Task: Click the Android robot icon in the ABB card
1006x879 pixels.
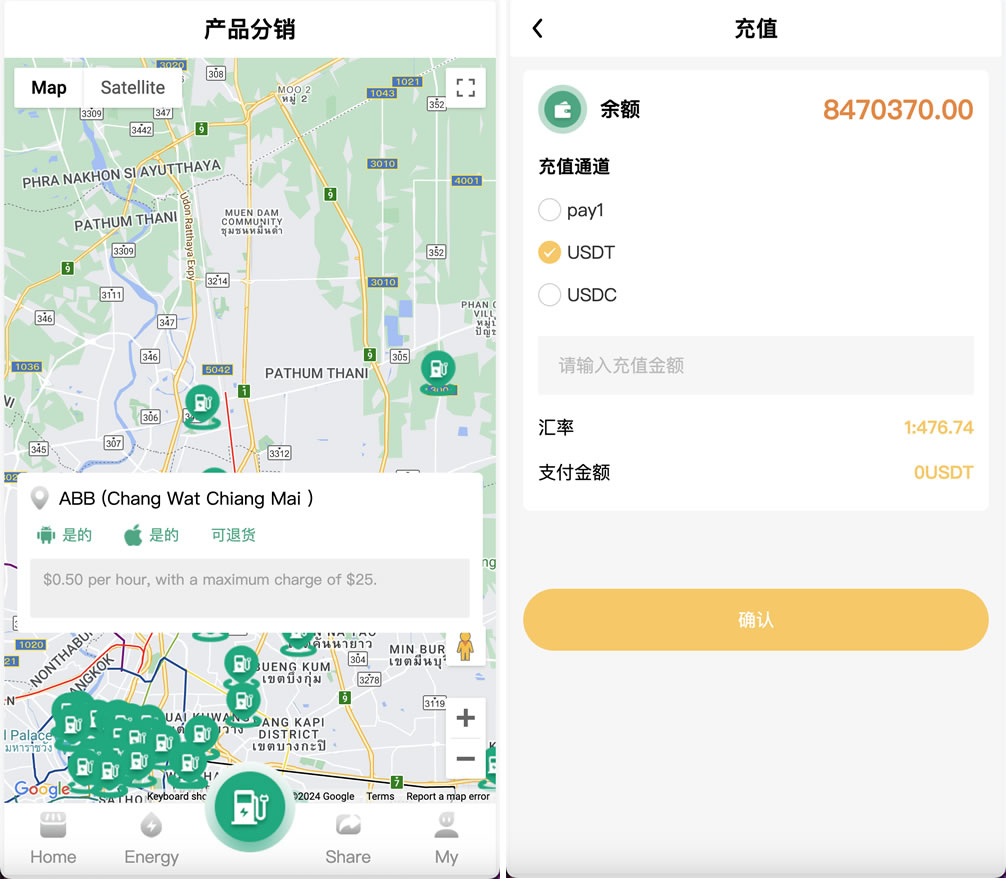Action: pos(45,534)
